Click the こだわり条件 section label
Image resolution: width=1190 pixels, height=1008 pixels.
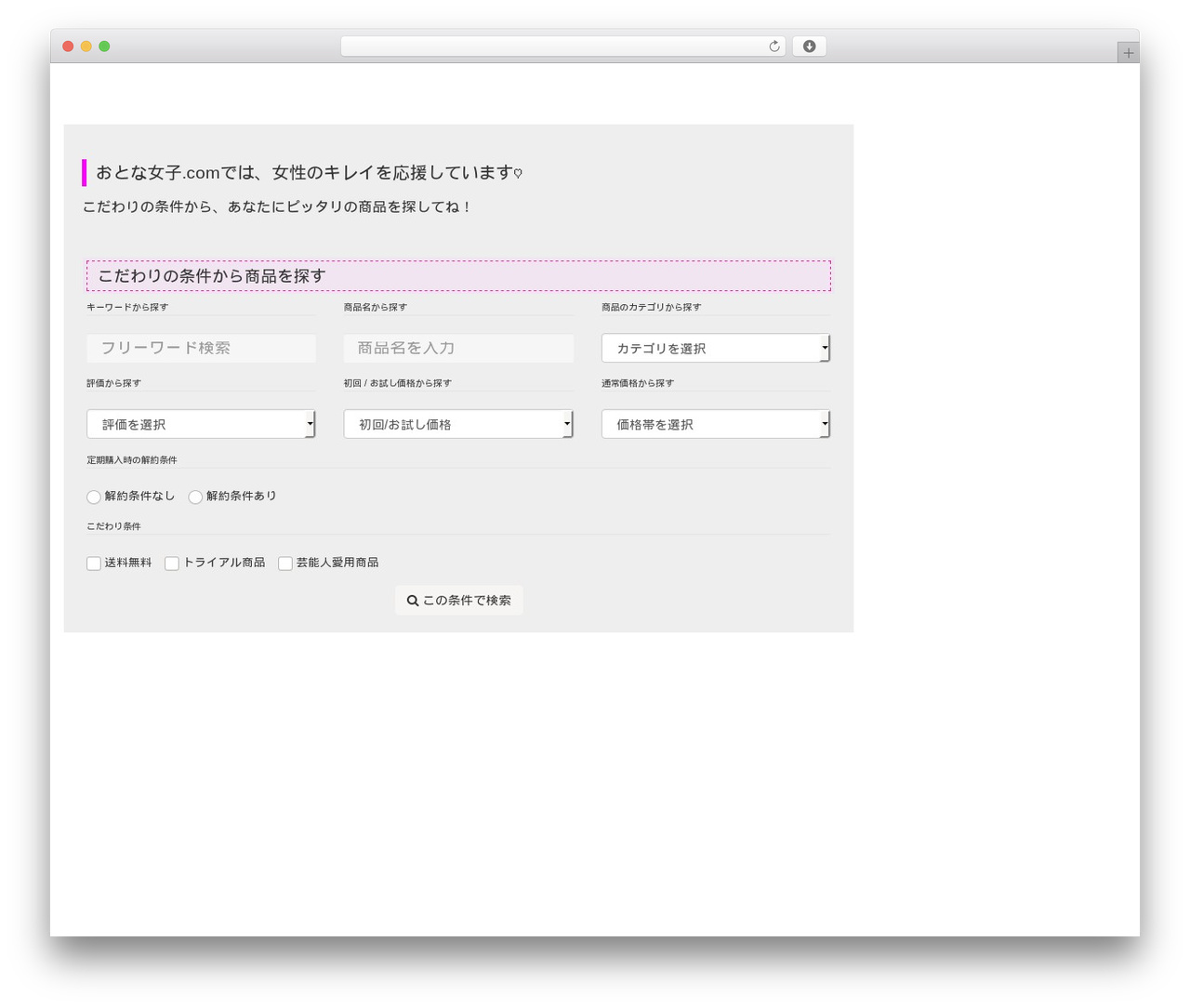113,526
